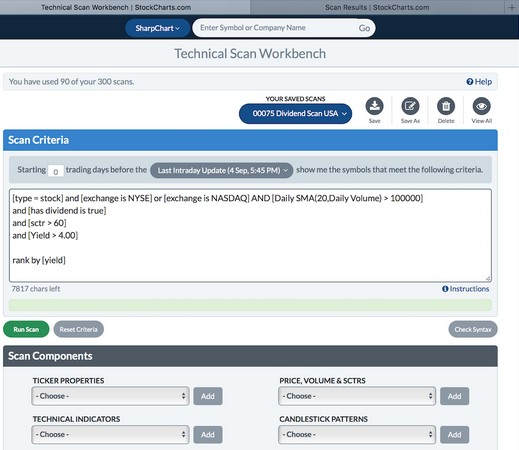The height and width of the screenshot is (450, 519).
Task: Open the SharpChart dropdown
Action: tap(157, 28)
